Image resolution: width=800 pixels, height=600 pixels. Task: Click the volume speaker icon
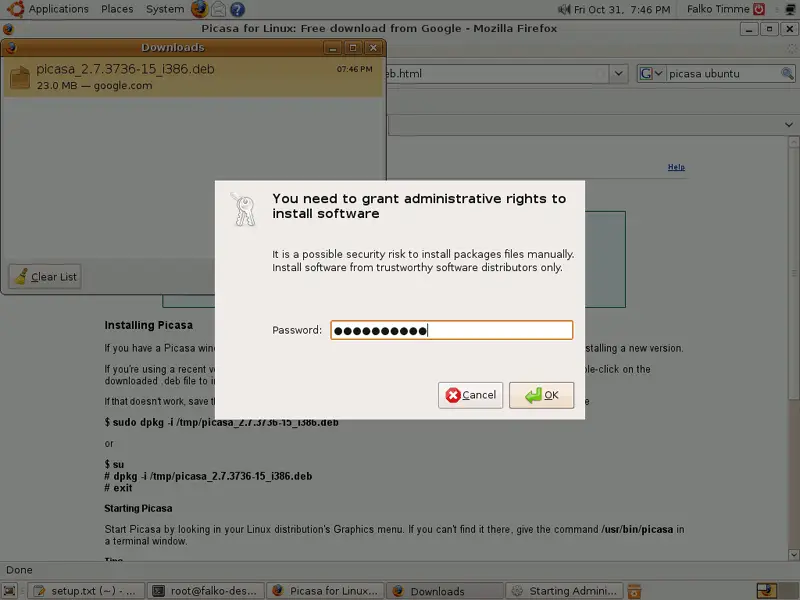pyautogui.click(x=564, y=9)
